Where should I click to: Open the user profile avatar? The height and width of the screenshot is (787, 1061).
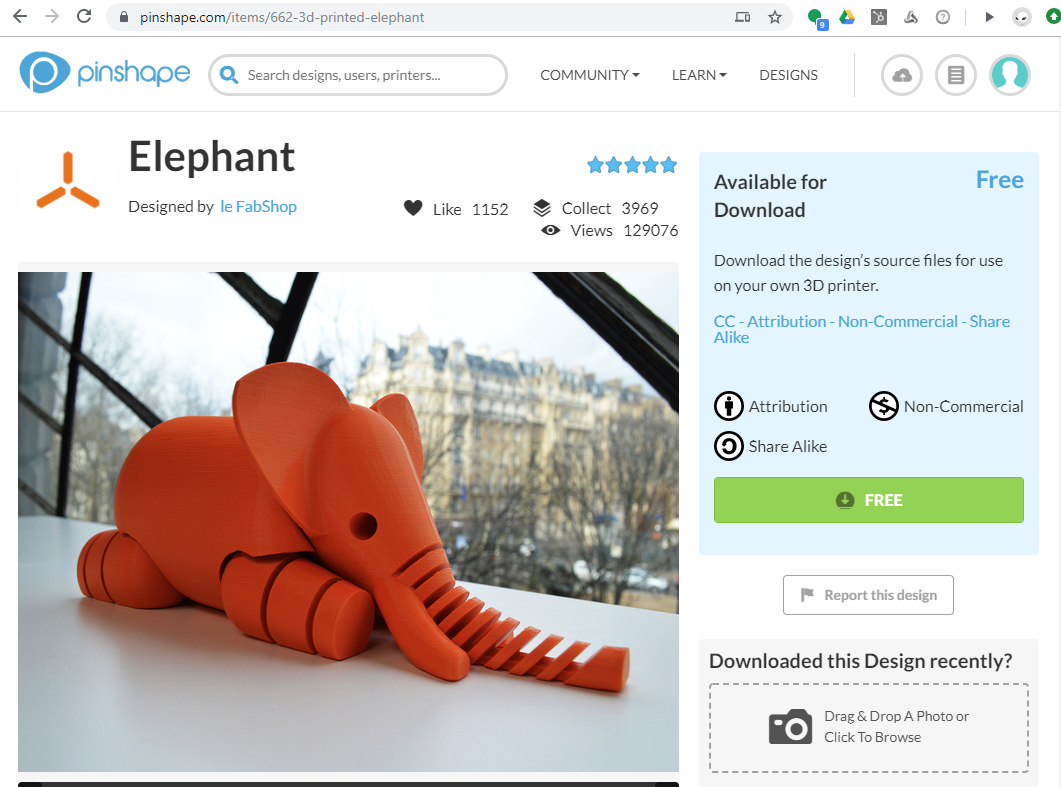(x=1010, y=74)
